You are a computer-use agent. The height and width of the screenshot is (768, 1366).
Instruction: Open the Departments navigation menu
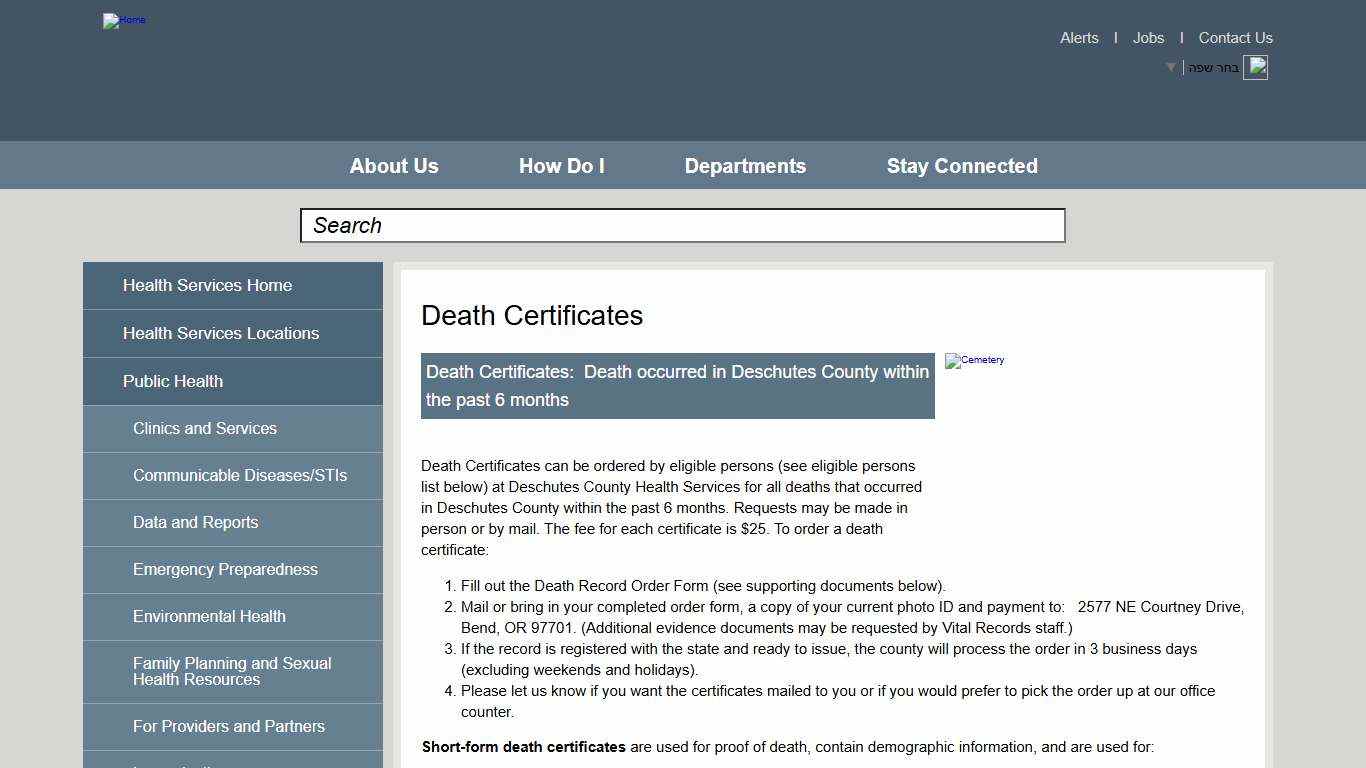coord(745,165)
